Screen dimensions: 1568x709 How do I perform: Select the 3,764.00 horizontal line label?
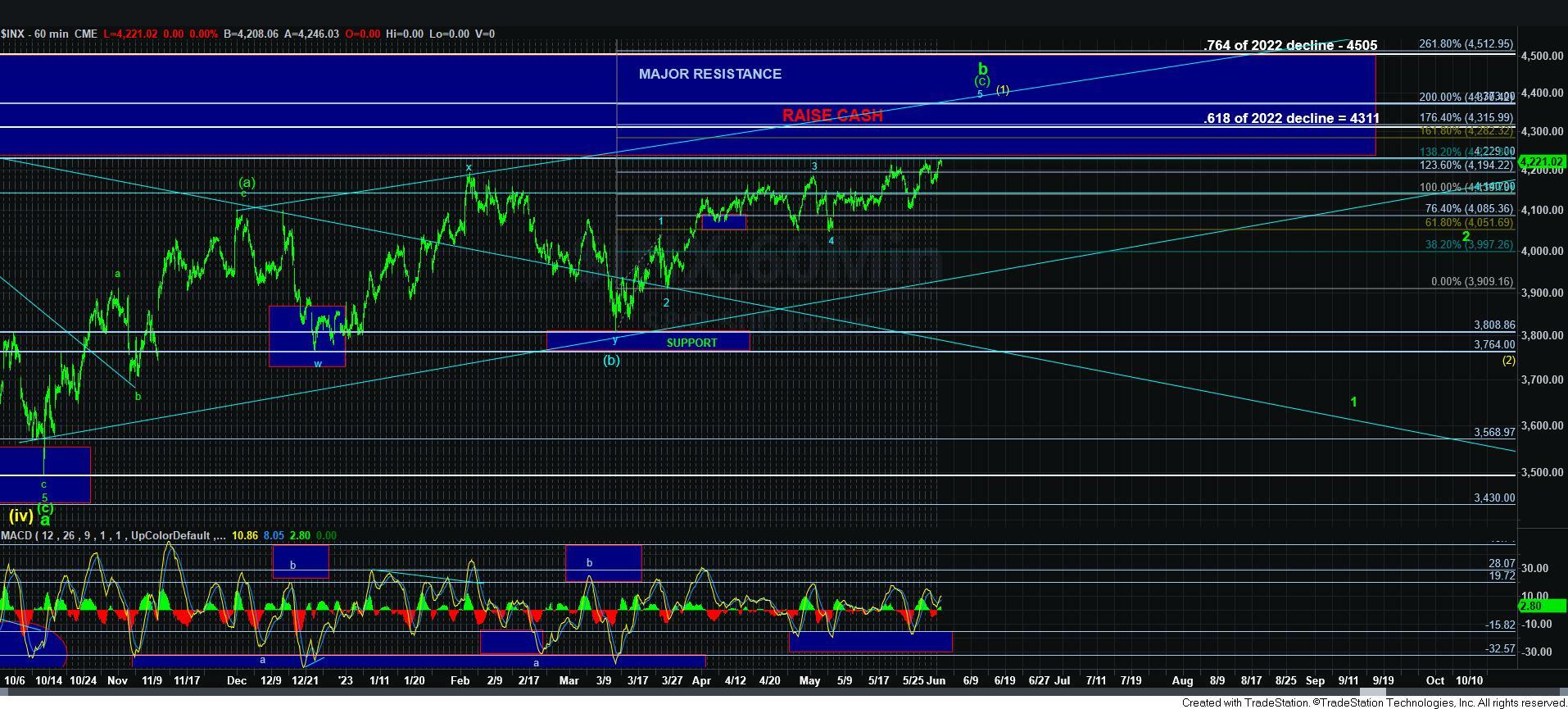[1494, 344]
